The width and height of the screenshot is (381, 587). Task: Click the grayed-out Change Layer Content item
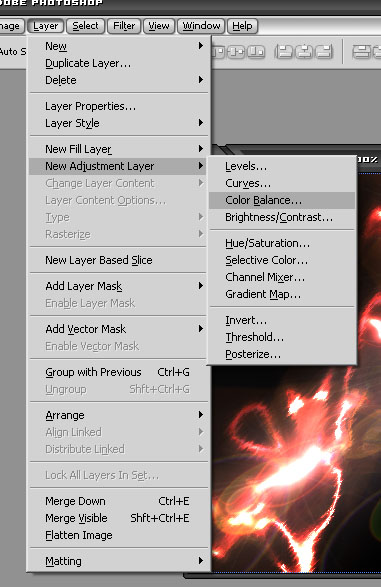tap(118, 183)
